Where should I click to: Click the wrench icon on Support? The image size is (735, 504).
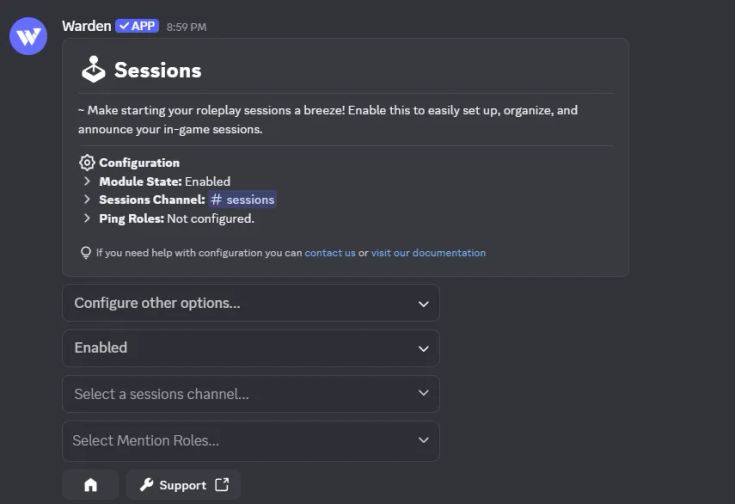point(147,484)
